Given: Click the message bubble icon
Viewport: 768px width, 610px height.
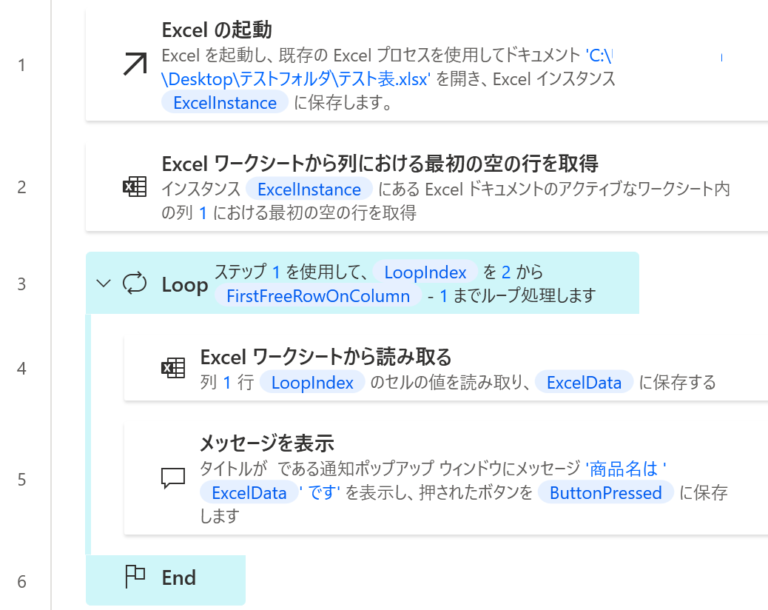Looking at the screenshot, I should pyautogui.click(x=173, y=479).
